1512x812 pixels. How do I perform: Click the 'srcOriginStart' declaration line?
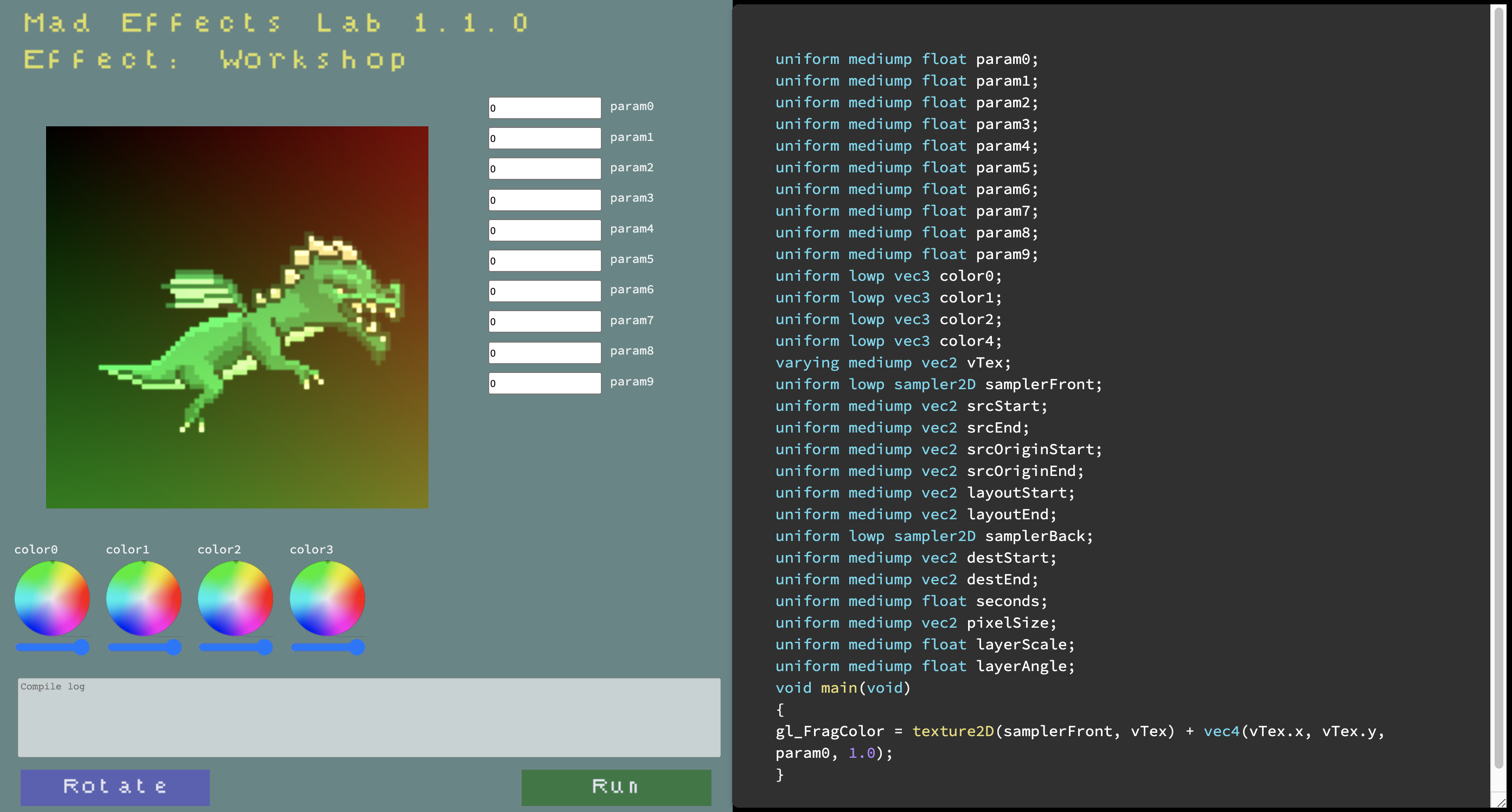pos(939,450)
